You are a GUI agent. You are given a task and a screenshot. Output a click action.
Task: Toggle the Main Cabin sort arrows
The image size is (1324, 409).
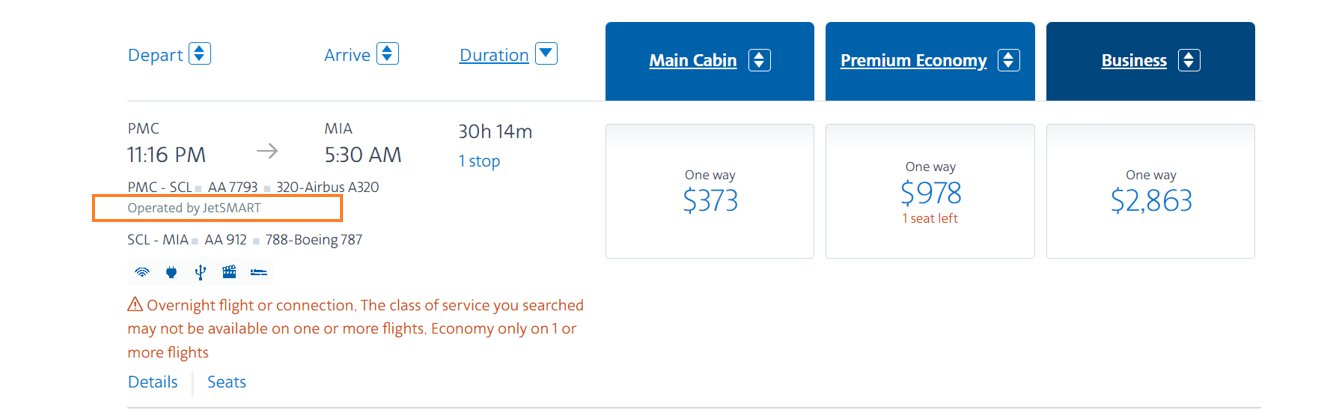[760, 60]
